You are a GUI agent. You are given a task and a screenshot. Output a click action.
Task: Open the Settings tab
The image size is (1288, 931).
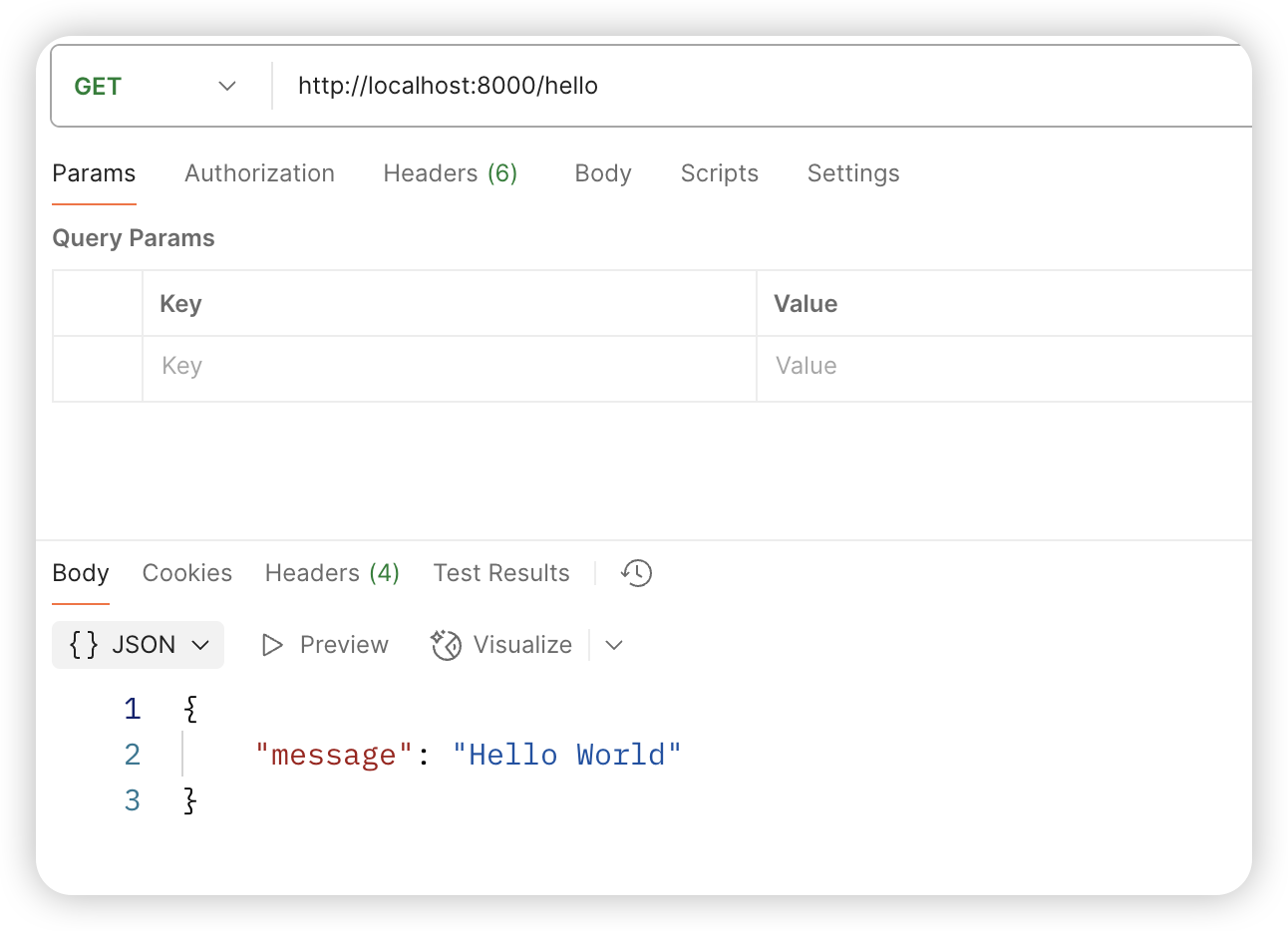(853, 173)
